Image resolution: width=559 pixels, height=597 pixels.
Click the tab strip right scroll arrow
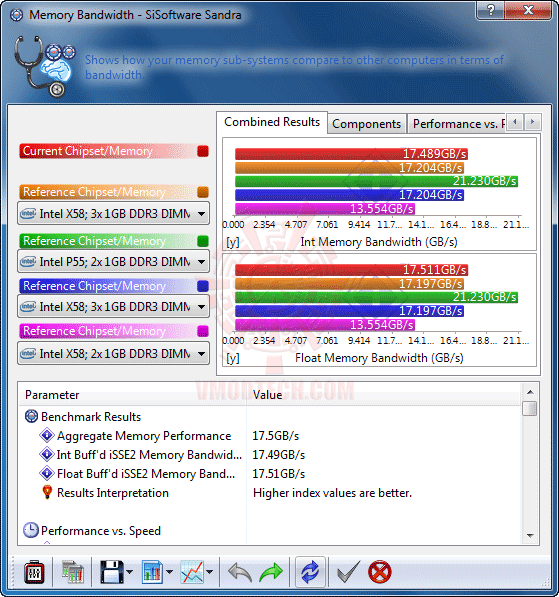(x=532, y=122)
